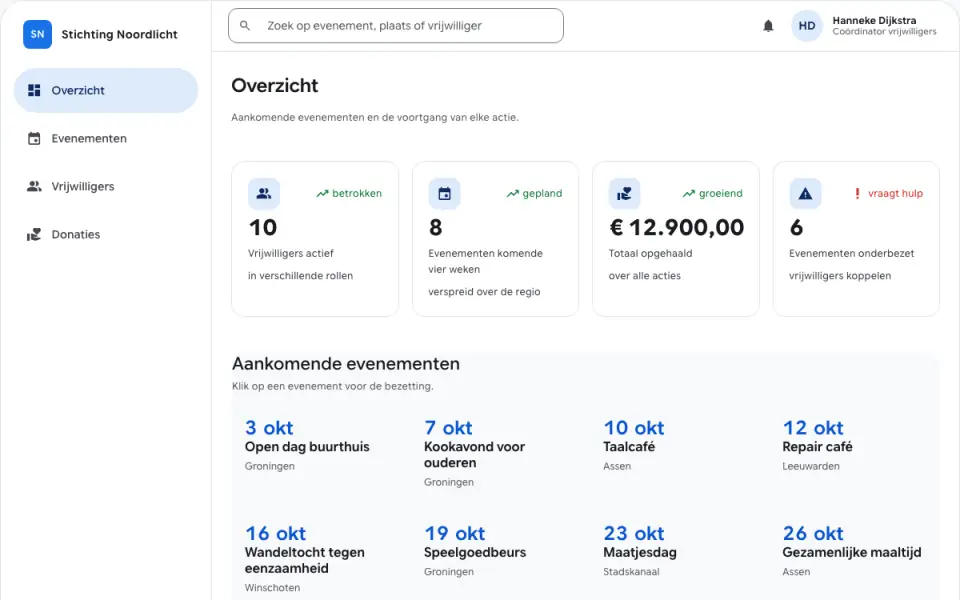Click 'verspreid over de regio' text
Screen dimensions: 960x600
(x=484, y=292)
